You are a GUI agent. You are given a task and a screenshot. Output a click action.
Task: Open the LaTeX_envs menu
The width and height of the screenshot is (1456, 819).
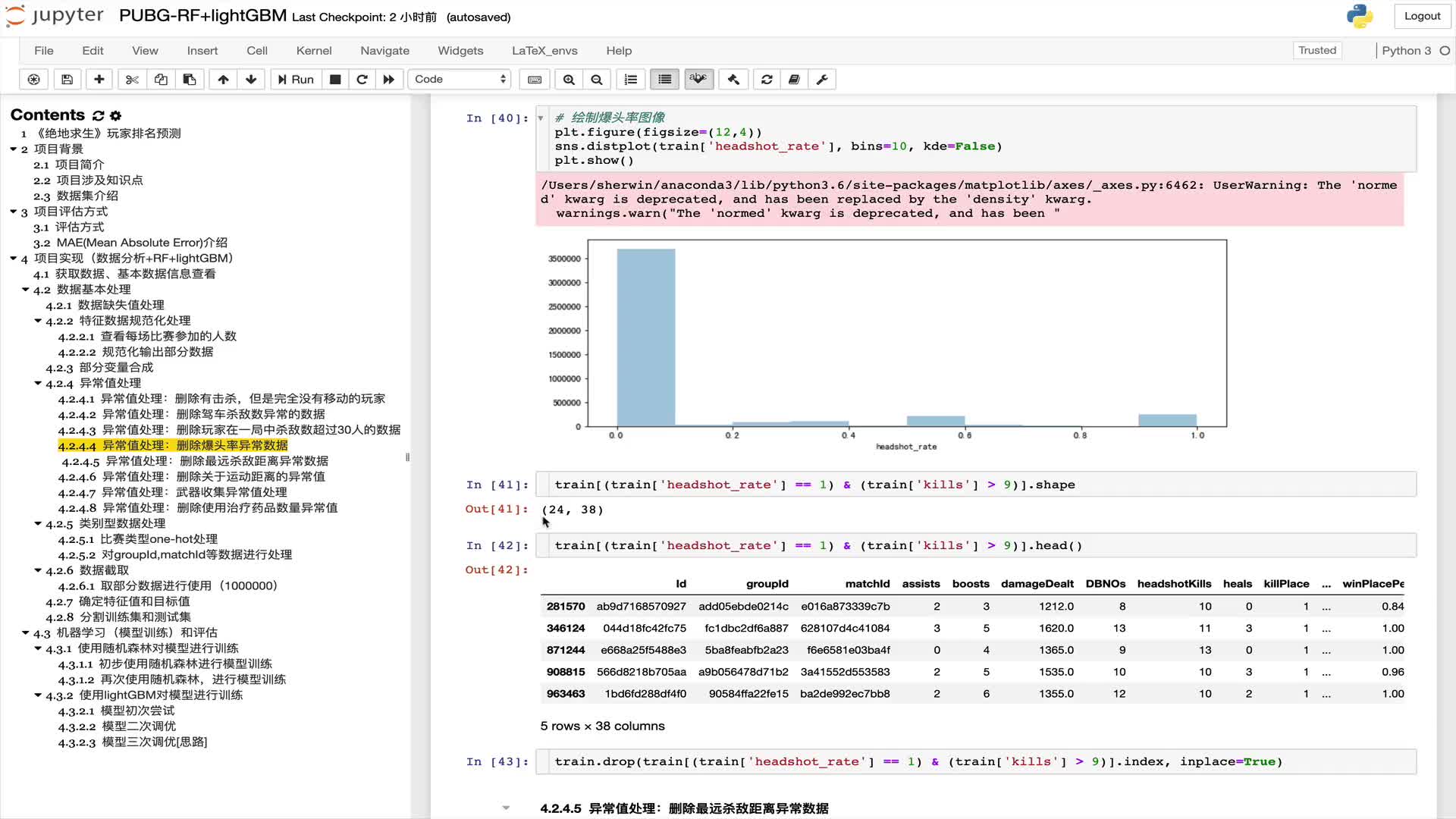[x=544, y=50]
